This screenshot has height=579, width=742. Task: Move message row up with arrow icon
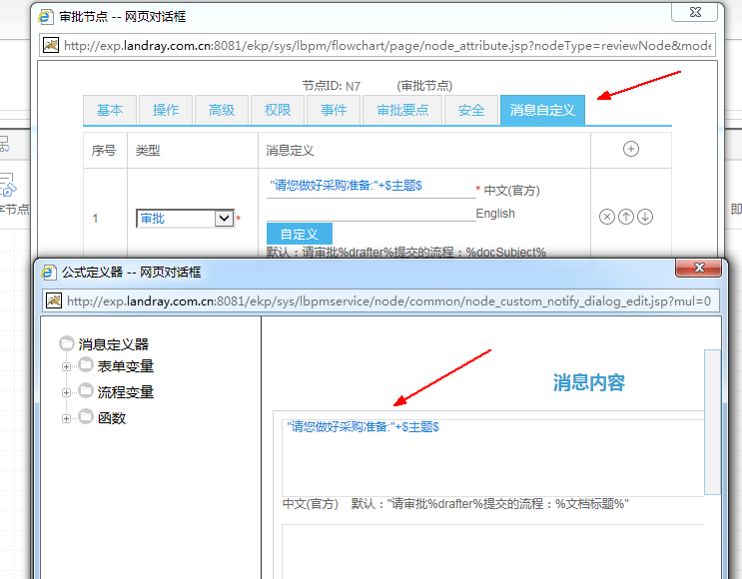625,217
